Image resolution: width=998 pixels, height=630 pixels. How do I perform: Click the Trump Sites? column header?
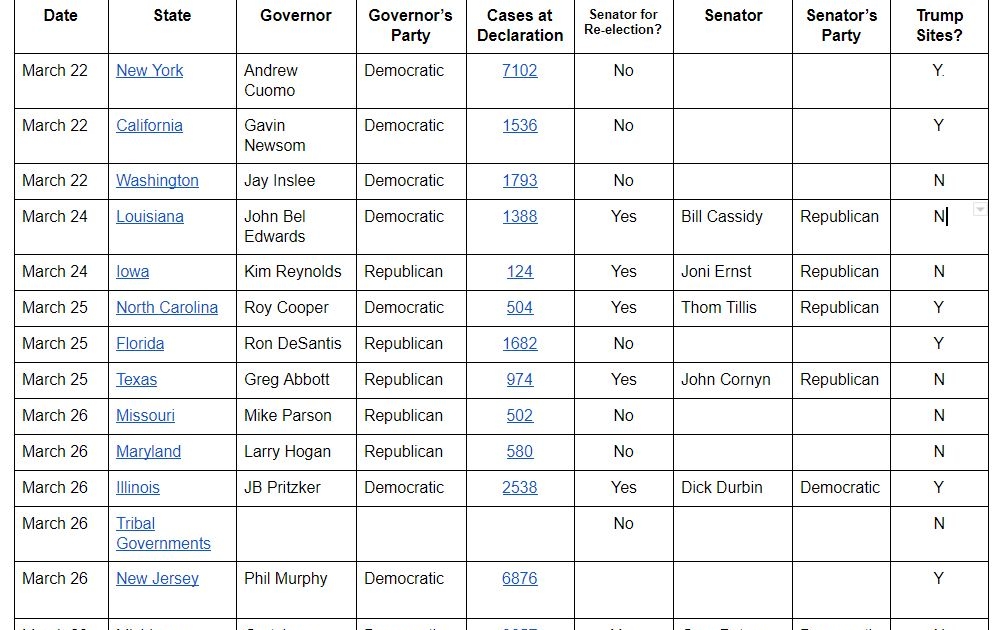coord(938,26)
